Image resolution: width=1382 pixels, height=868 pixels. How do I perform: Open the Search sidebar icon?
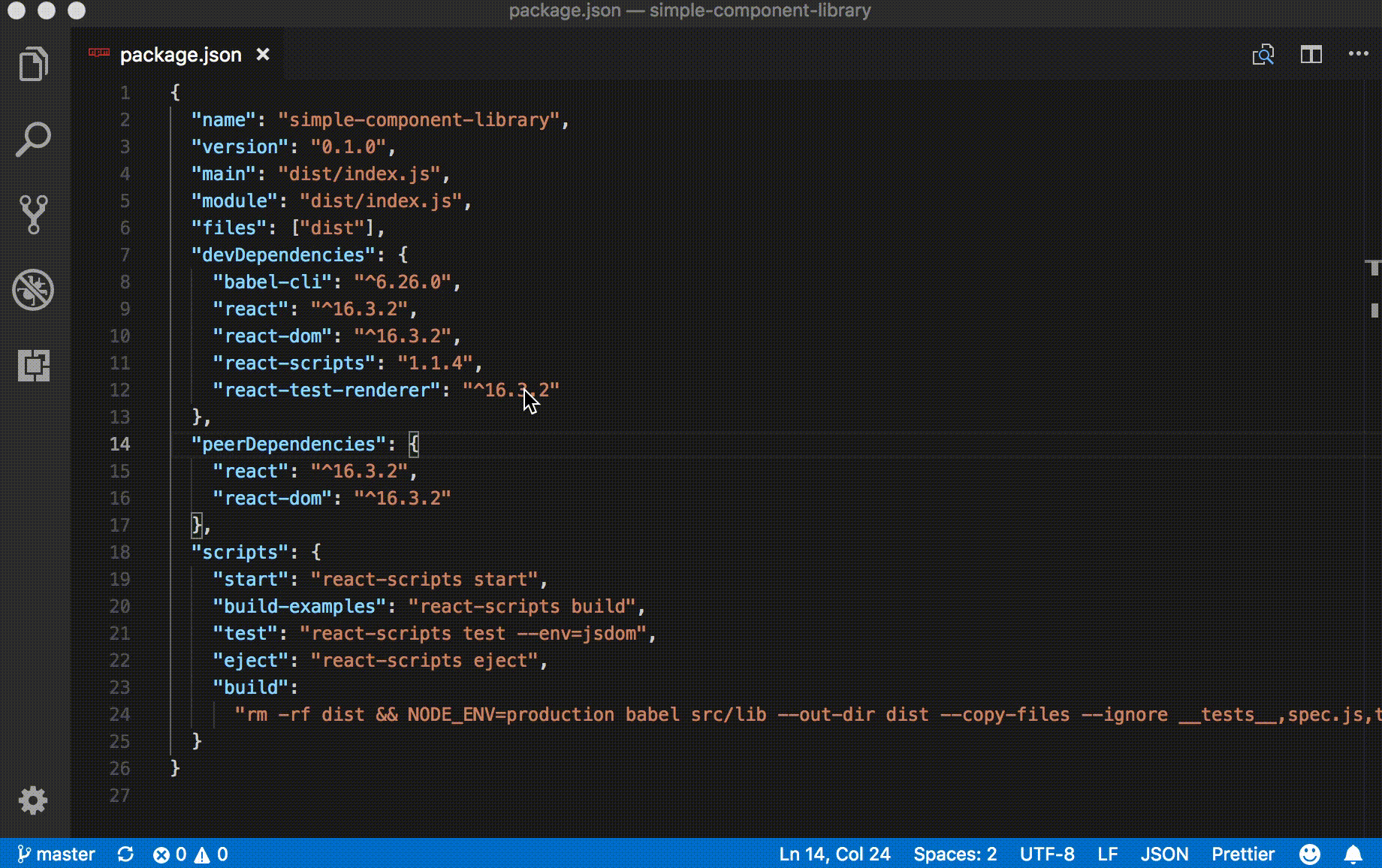(33, 140)
